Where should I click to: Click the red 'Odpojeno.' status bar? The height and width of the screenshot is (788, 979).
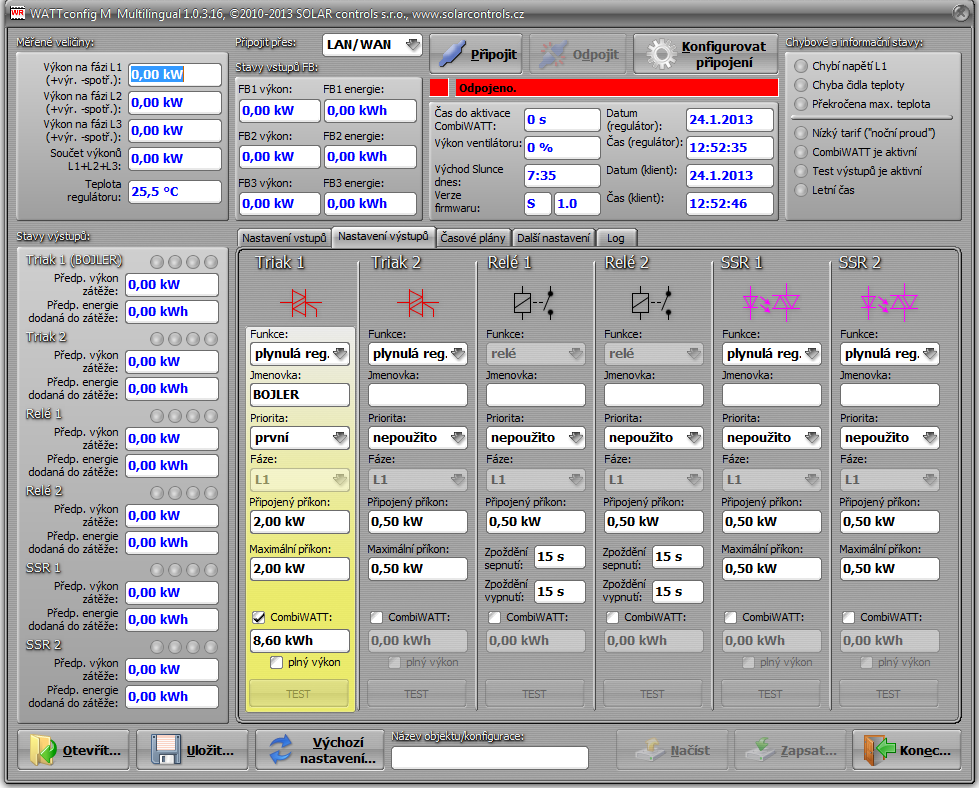click(x=617, y=88)
